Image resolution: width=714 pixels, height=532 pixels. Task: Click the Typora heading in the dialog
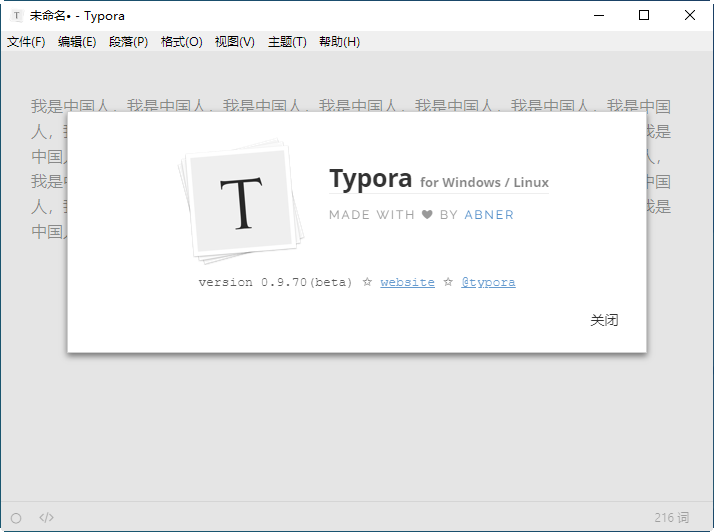[370, 179]
